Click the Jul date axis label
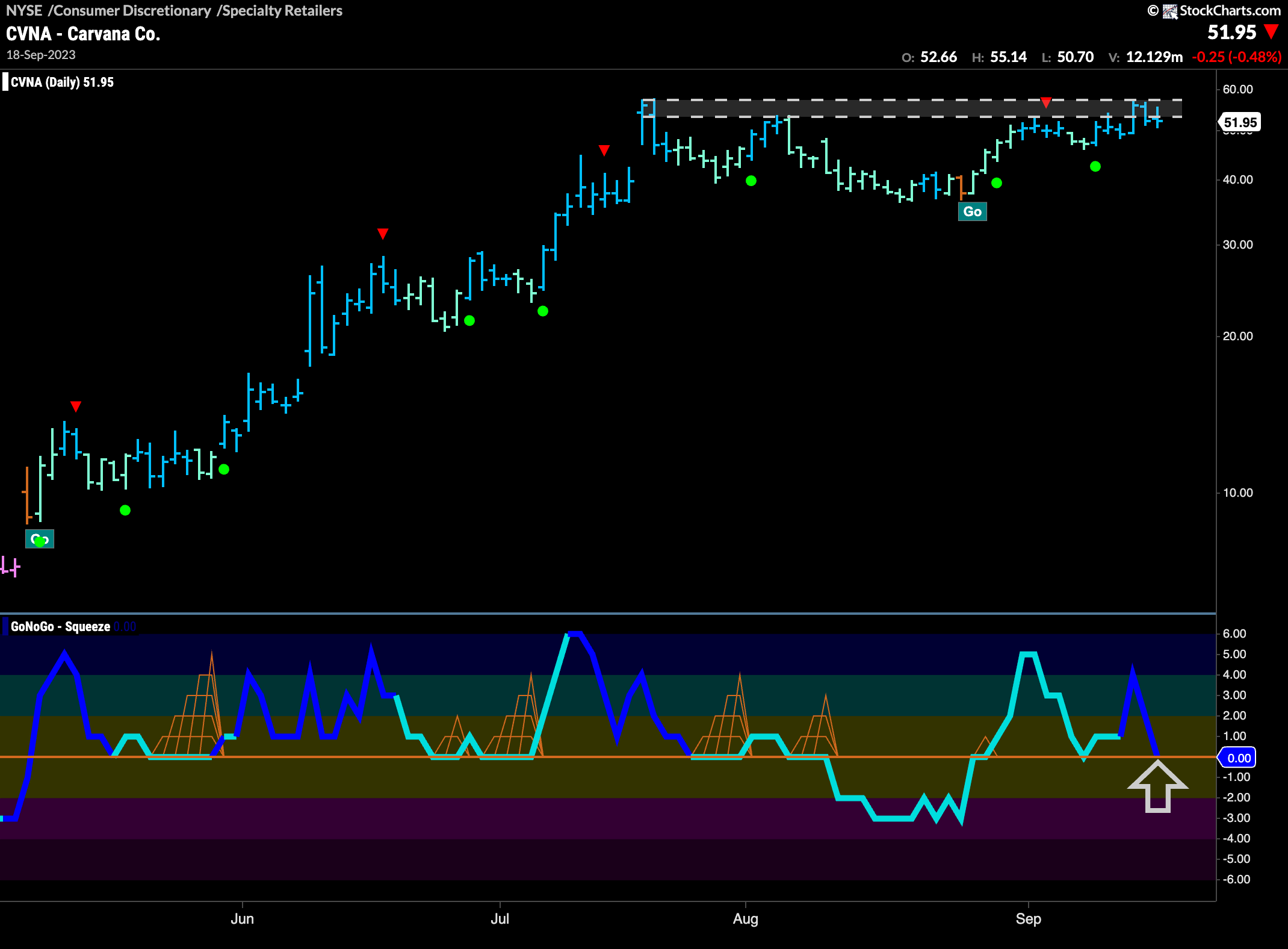The image size is (1288, 949). click(x=500, y=919)
